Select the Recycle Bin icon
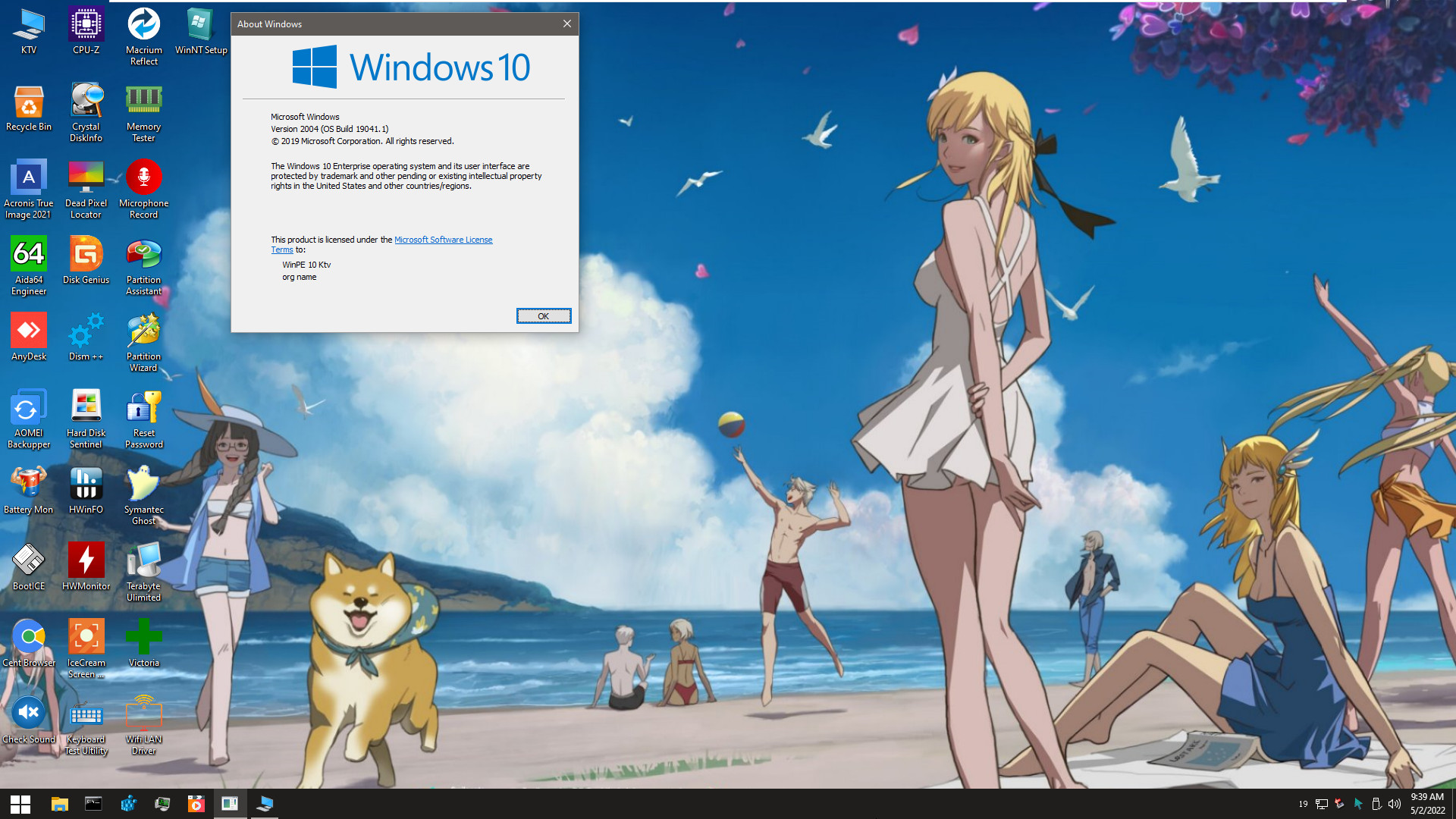Viewport: 1456px width, 819px height. (29, 108)
